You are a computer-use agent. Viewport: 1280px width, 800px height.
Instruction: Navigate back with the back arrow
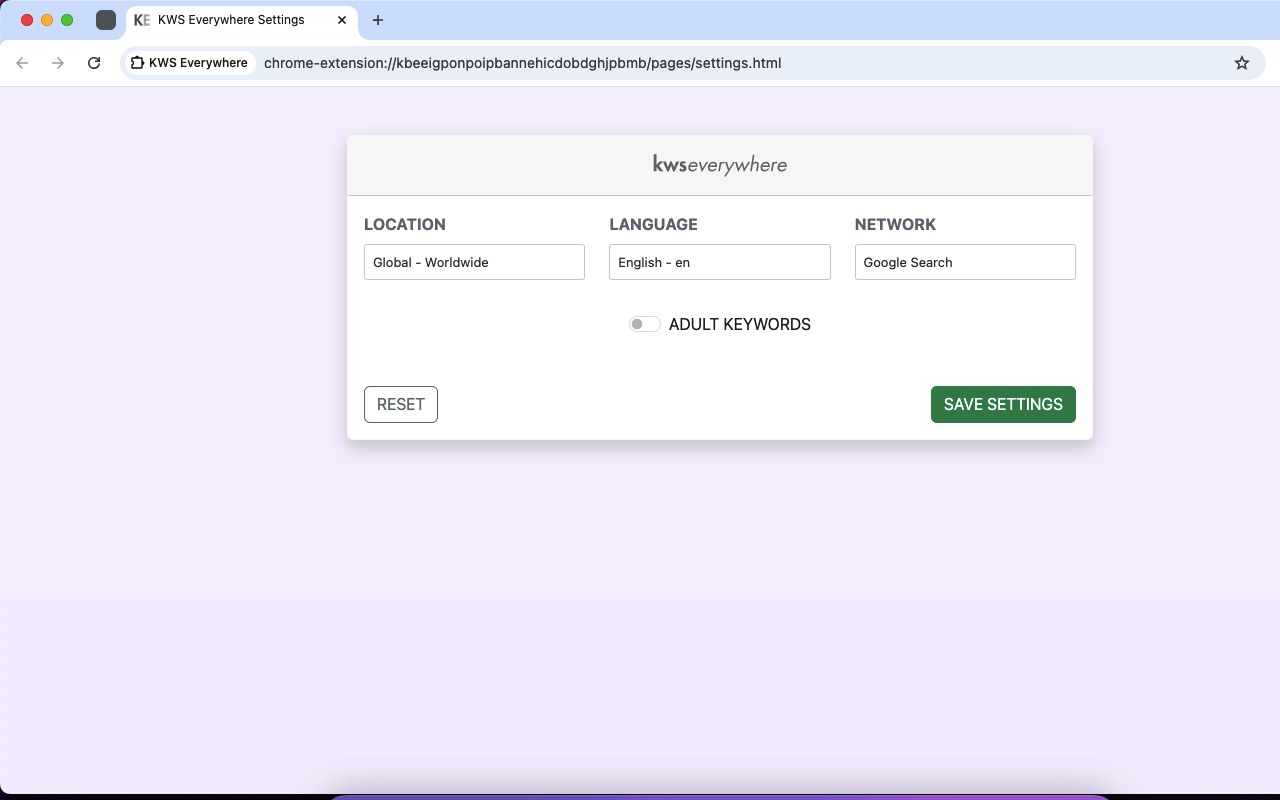(22, 62)
